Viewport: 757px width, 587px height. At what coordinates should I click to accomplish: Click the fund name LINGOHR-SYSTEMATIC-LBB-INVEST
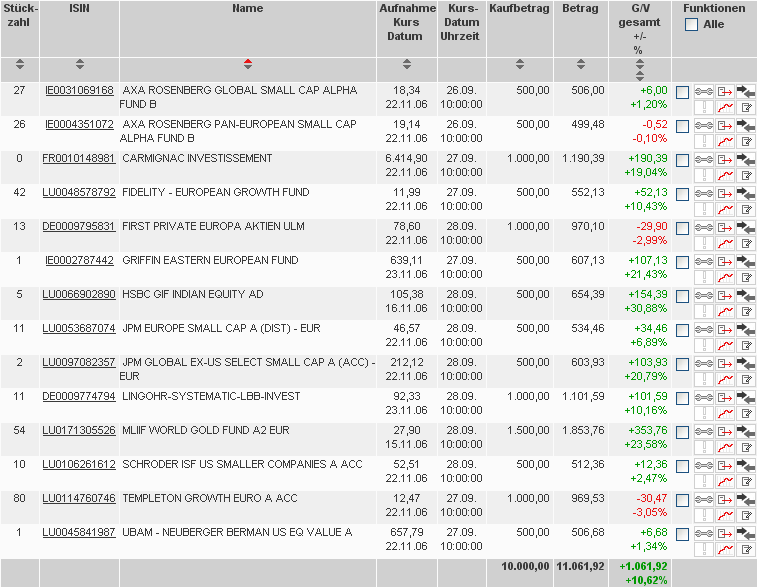coord(211,396)
